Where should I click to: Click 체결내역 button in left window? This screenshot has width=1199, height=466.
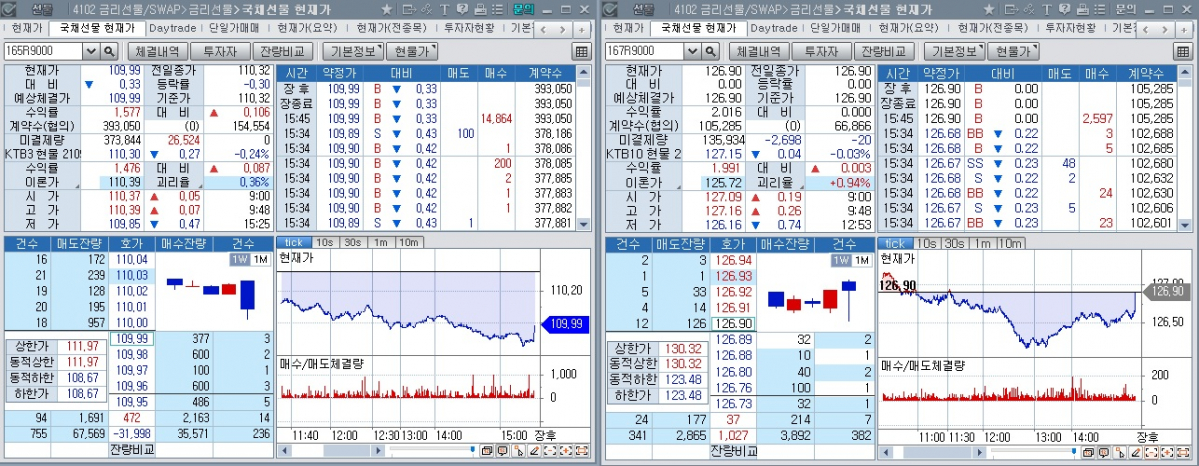[158, 51]
